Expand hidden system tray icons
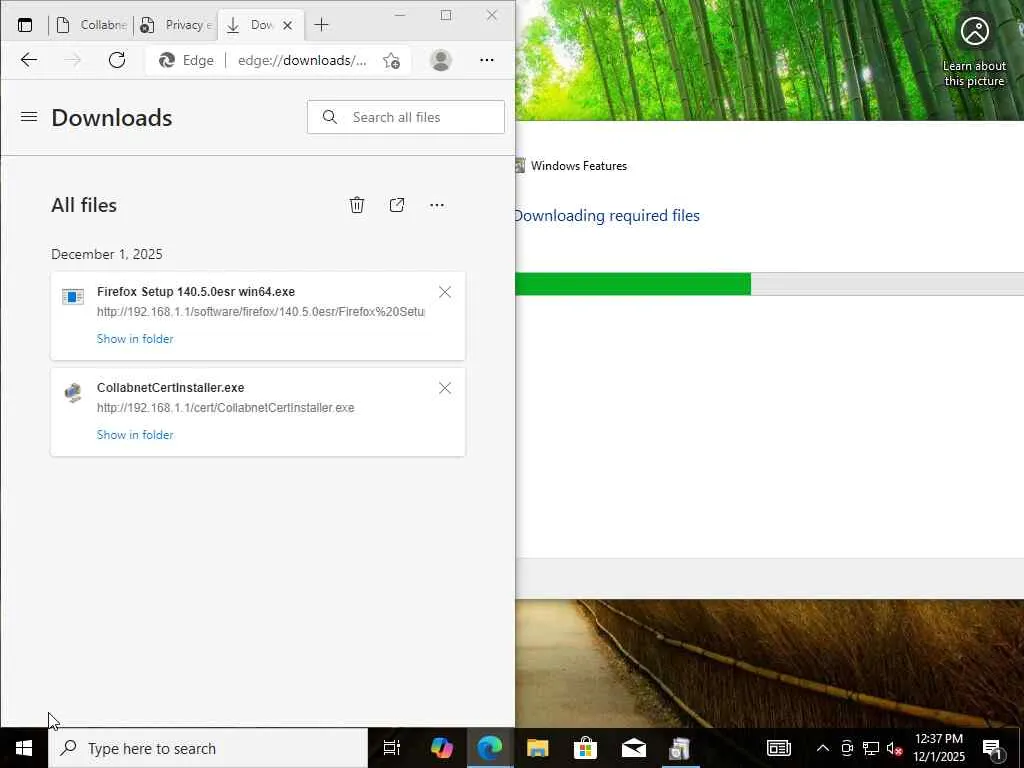 tap(823, 748)
